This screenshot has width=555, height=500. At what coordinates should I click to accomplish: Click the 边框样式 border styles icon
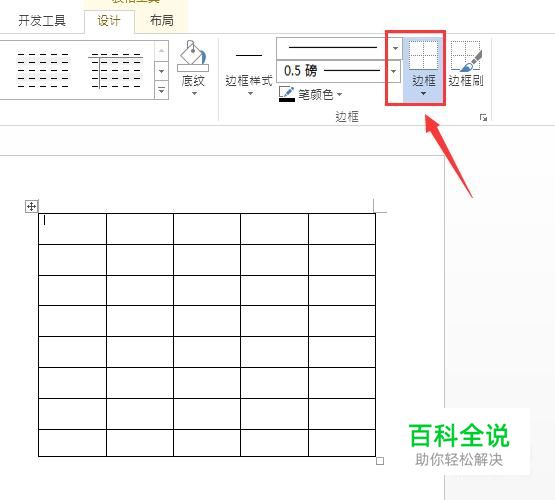click(249, 55)
